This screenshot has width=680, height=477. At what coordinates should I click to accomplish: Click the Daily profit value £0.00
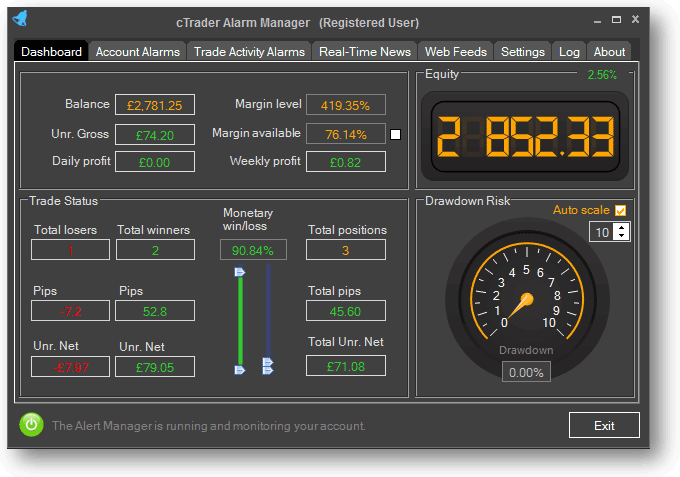pos(155,162)
